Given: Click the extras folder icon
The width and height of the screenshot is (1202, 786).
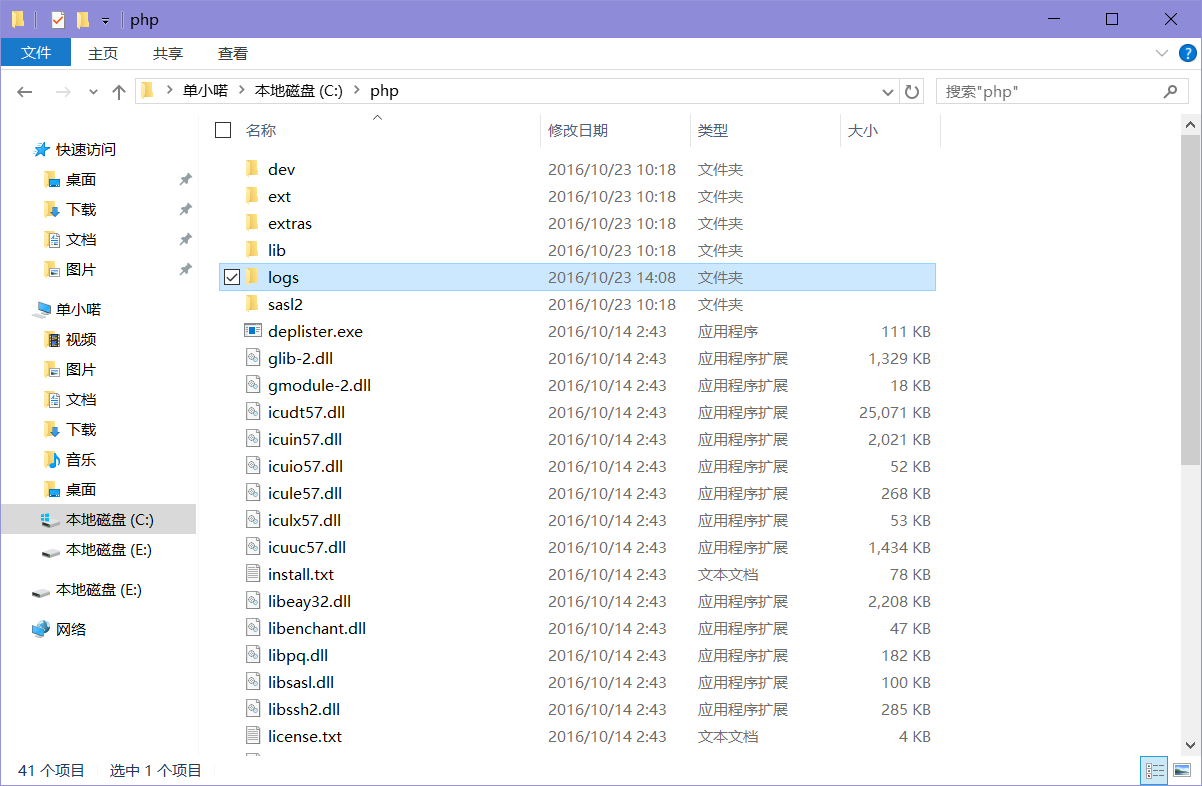Looking at the screenshot, I should pyautogui.click(x=252, y=223).
